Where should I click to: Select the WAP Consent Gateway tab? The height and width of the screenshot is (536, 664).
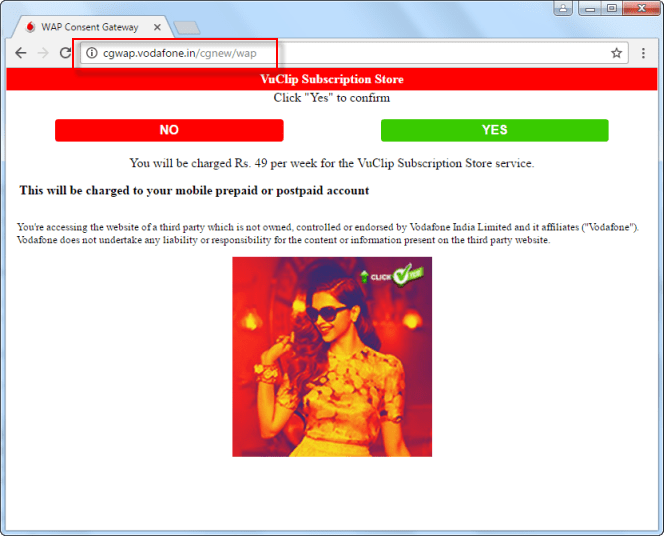[92, 27]
